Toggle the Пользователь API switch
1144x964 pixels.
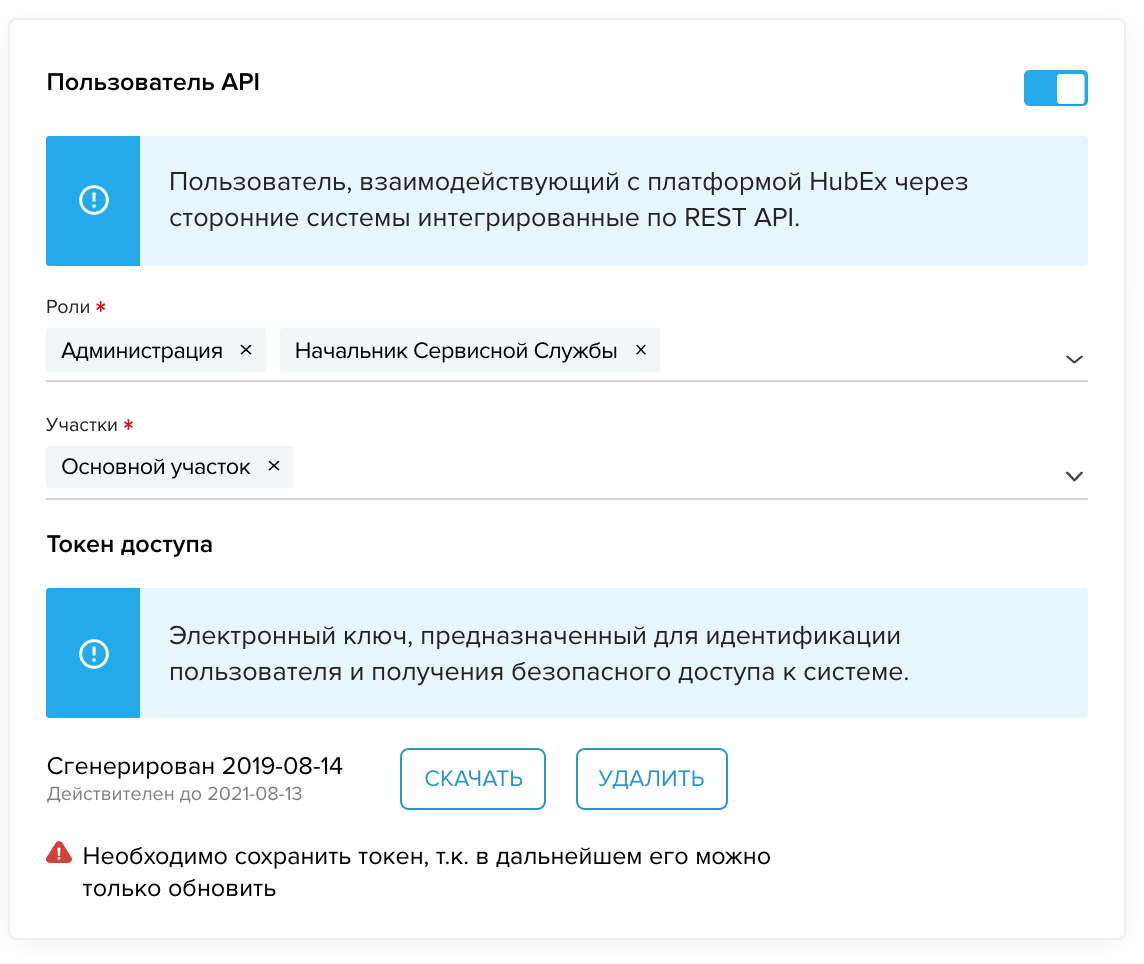pos(1055,88)
